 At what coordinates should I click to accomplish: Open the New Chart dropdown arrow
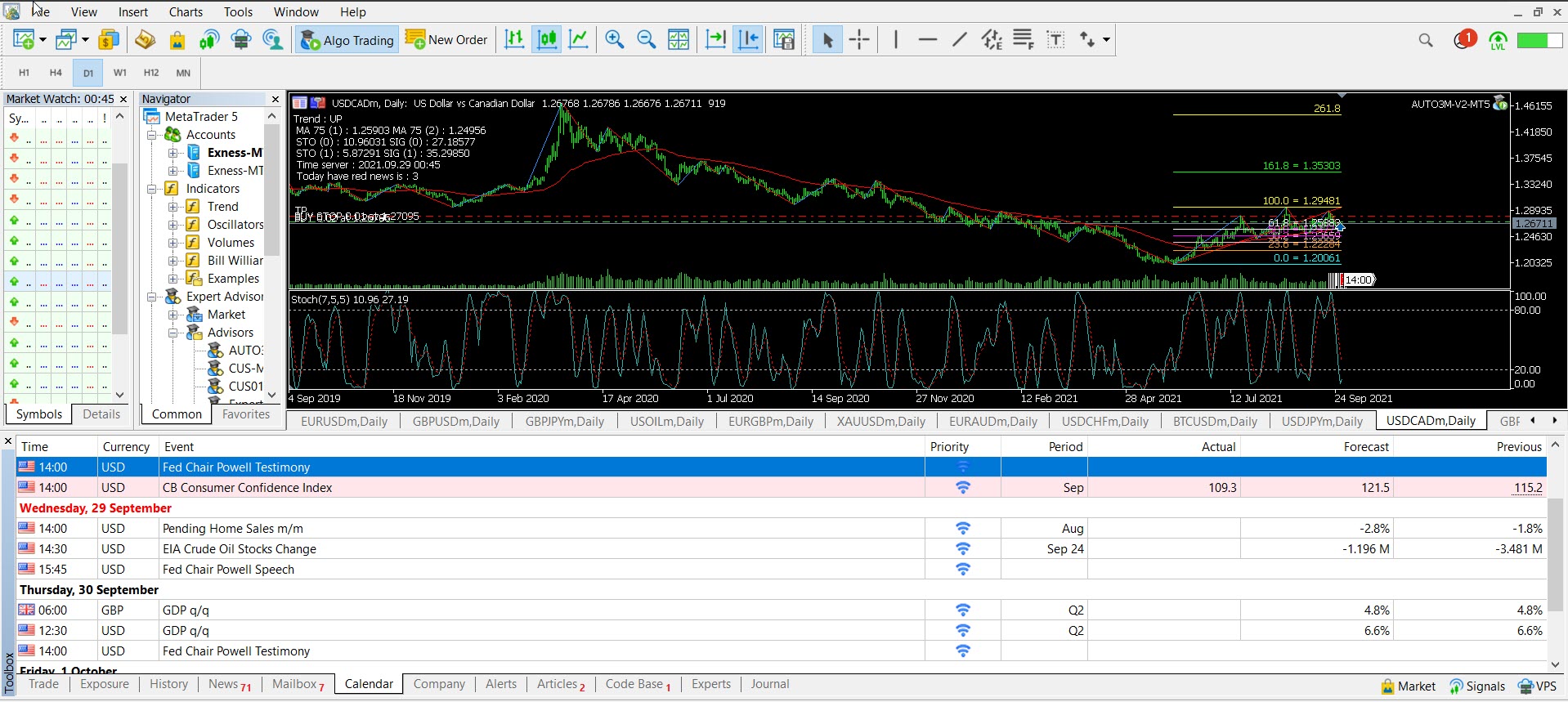click(43, 39)
